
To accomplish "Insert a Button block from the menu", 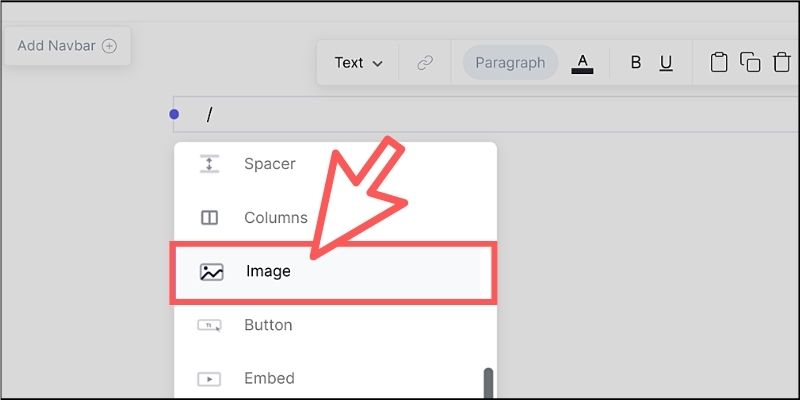I will (x=268, y=325).
